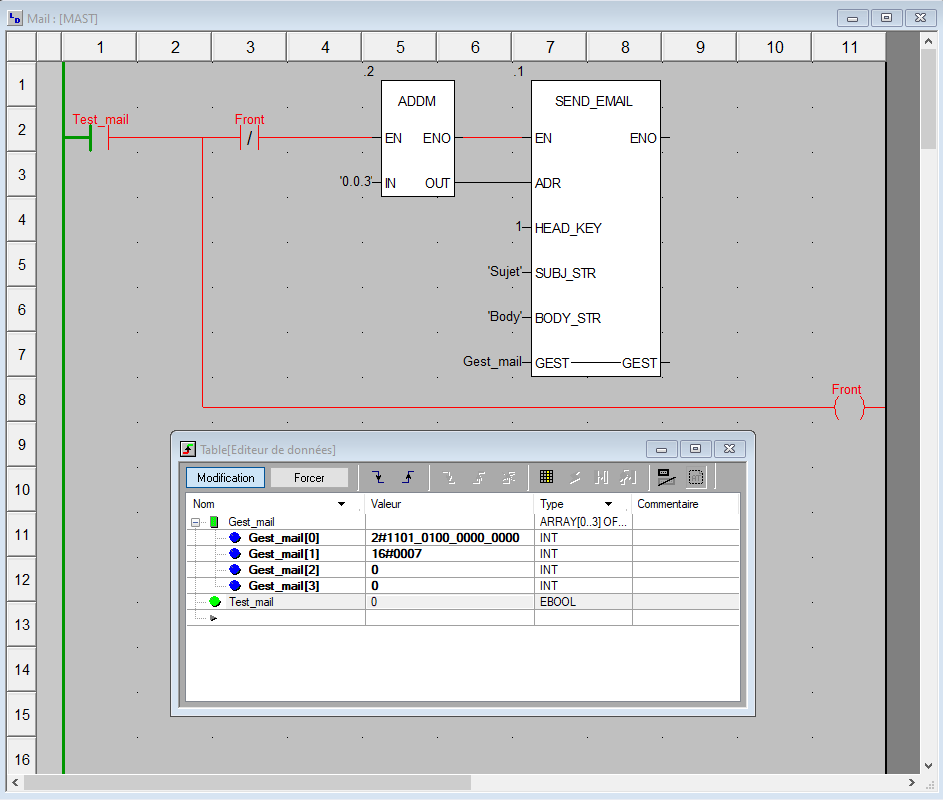The image size is (943, 800).
Task: Click the Mail MAST window title icon
Action: point(15,18)
